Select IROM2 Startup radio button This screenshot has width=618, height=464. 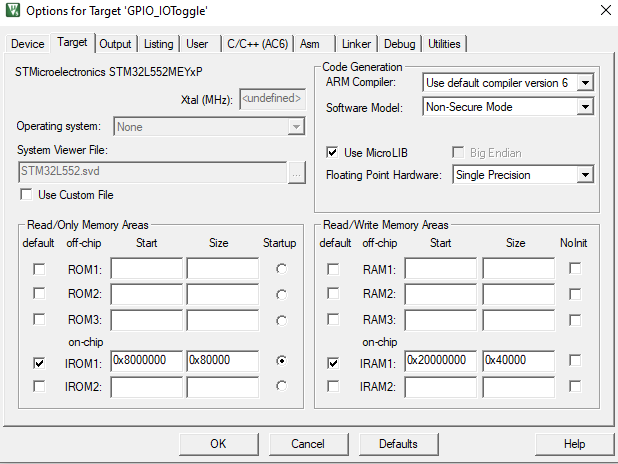coord(281,386)
